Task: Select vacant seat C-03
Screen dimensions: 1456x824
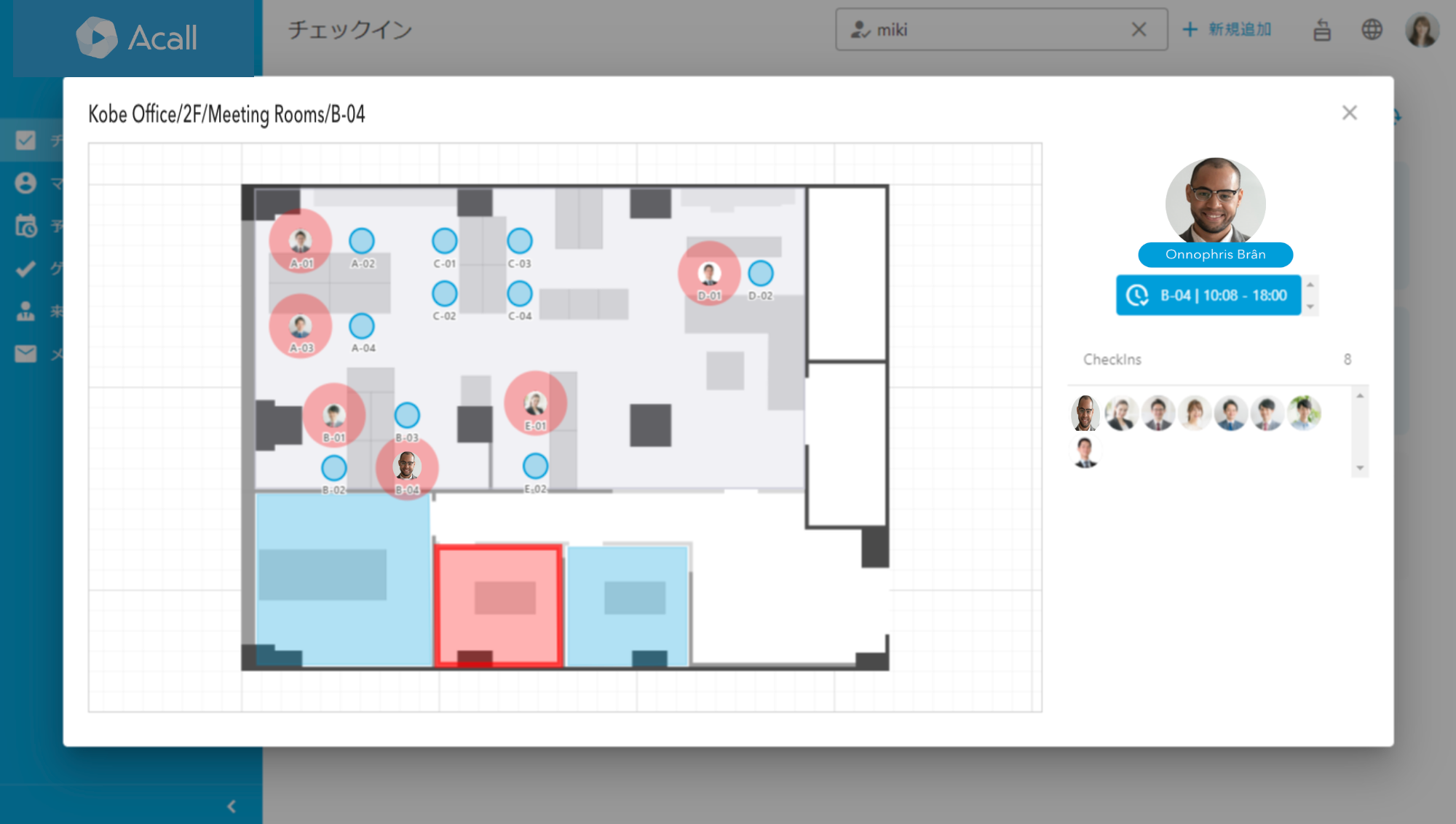Action: pos(520,241)
